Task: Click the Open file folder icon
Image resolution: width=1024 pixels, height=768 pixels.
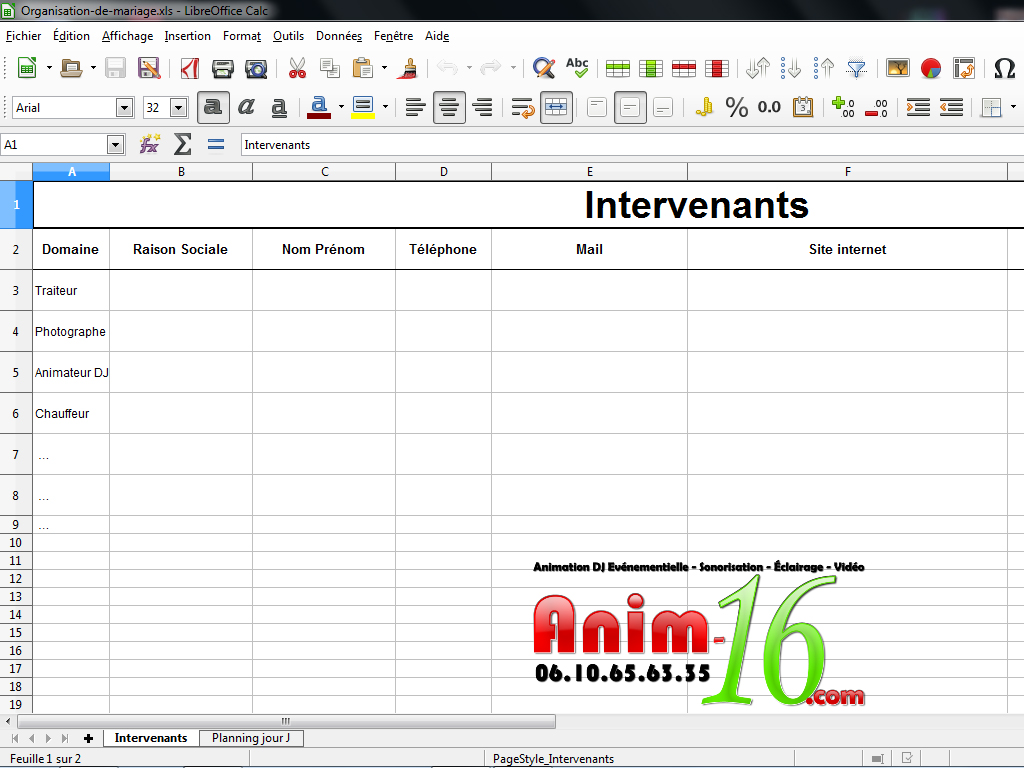Action: pyautogui.click(x=71, y=68)
